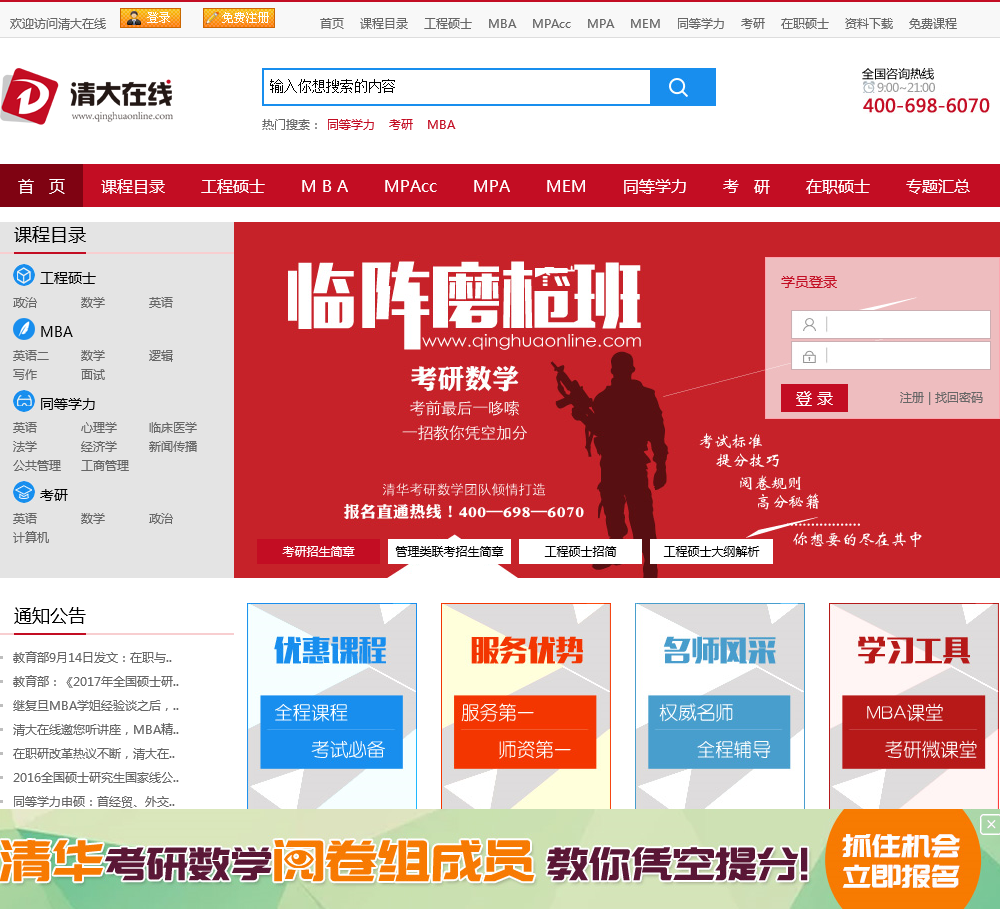This screenshot has width=1000, height=909.
Task: Click the MBA feather icon in sidebar
Action: point(24,329)
